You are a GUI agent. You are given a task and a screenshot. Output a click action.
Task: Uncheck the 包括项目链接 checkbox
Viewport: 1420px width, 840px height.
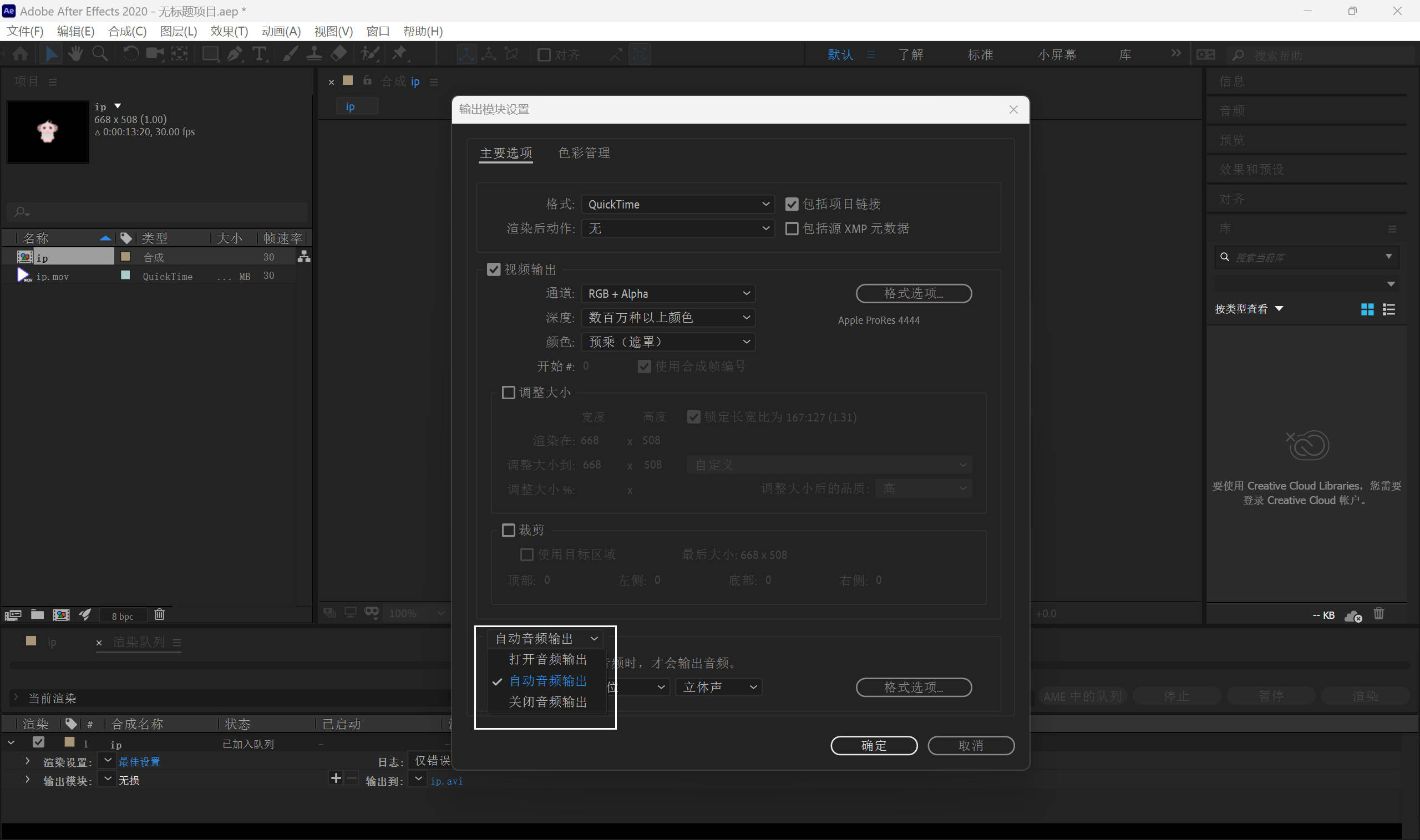coord(792,205)
